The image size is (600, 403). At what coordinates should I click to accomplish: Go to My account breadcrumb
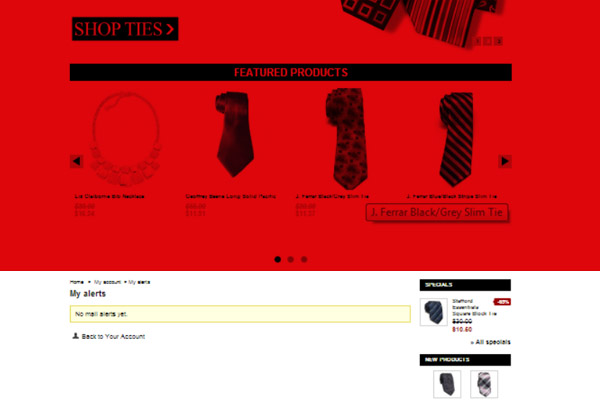pyautogui.click(x=108, y=282)
